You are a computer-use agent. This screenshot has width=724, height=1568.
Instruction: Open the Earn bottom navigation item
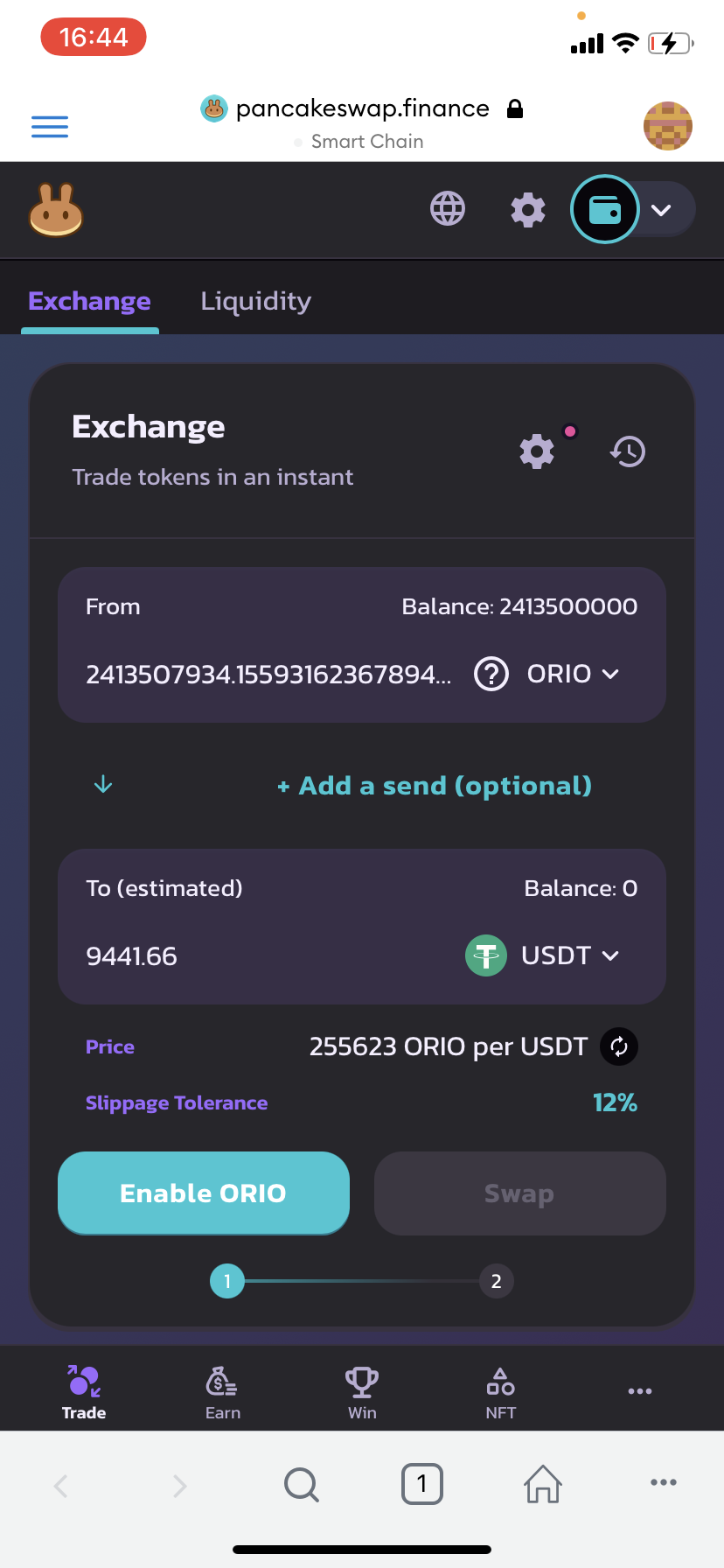pos(222,1393)
